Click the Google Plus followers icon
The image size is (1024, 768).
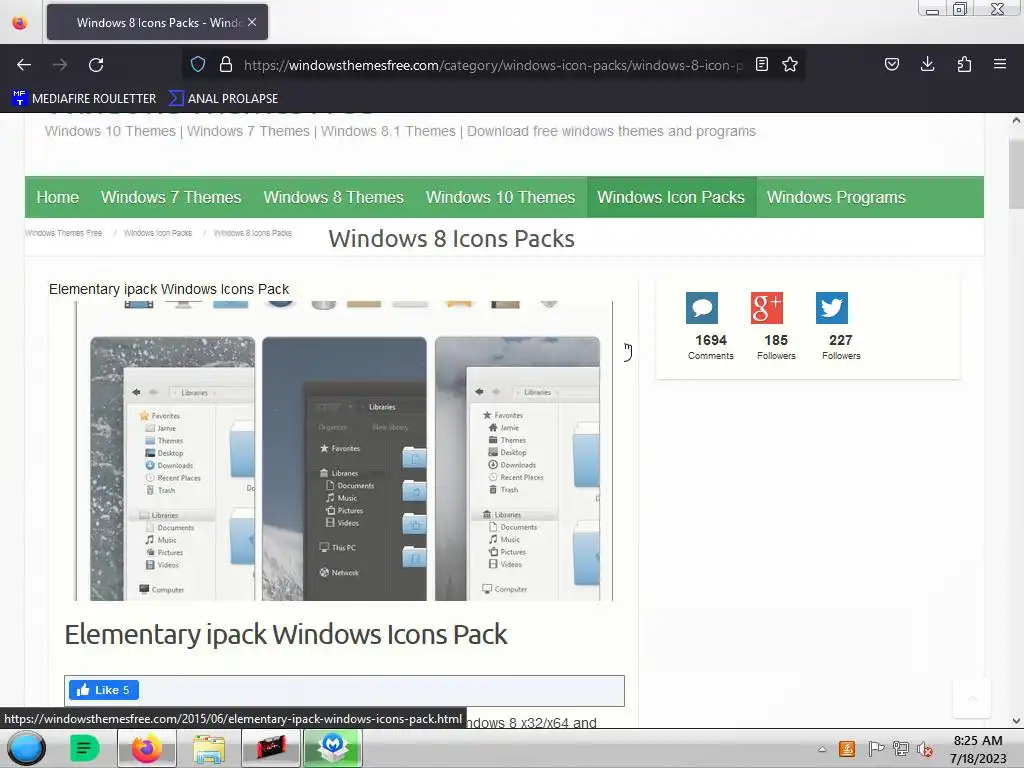[767, 308]
